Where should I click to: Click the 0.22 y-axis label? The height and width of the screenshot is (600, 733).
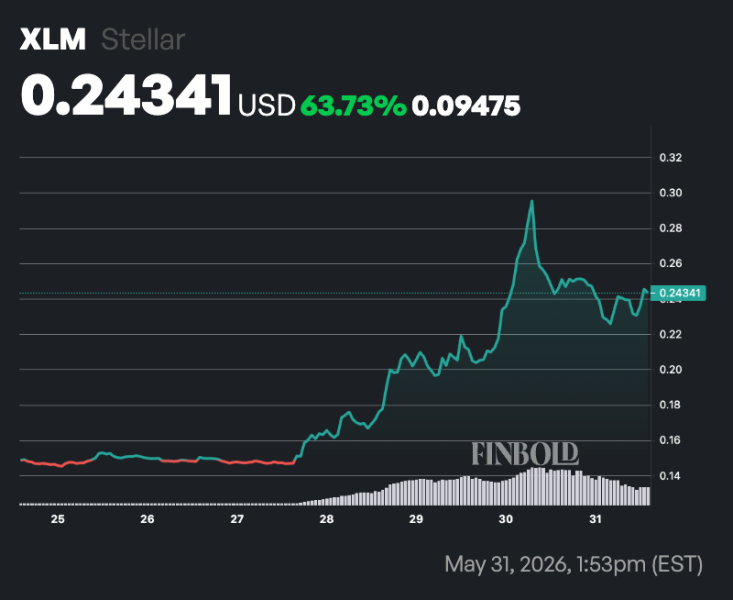coord(670,334)
